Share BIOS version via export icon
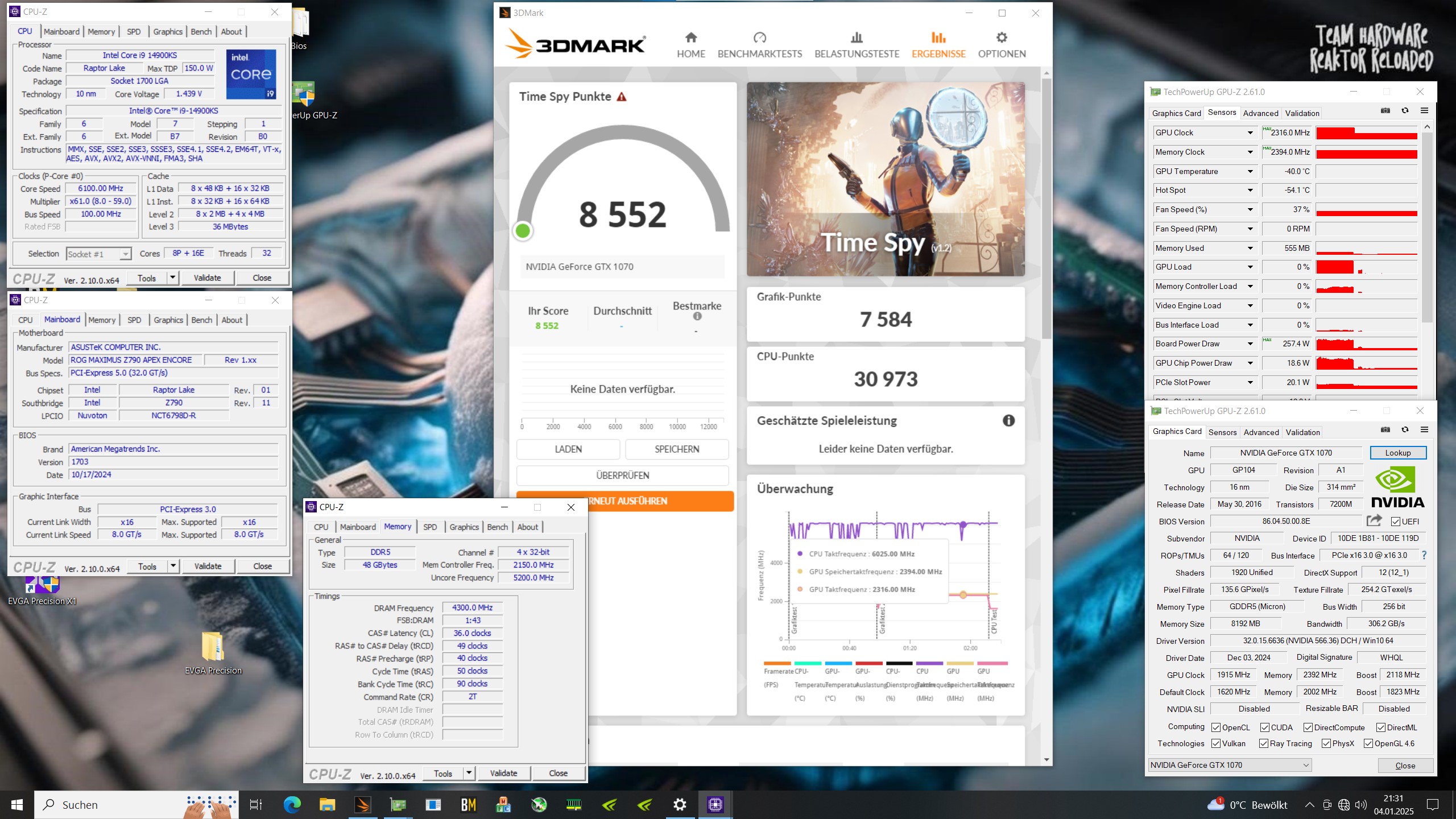This screenshot has height=819, width=1456. (1374, 520)
